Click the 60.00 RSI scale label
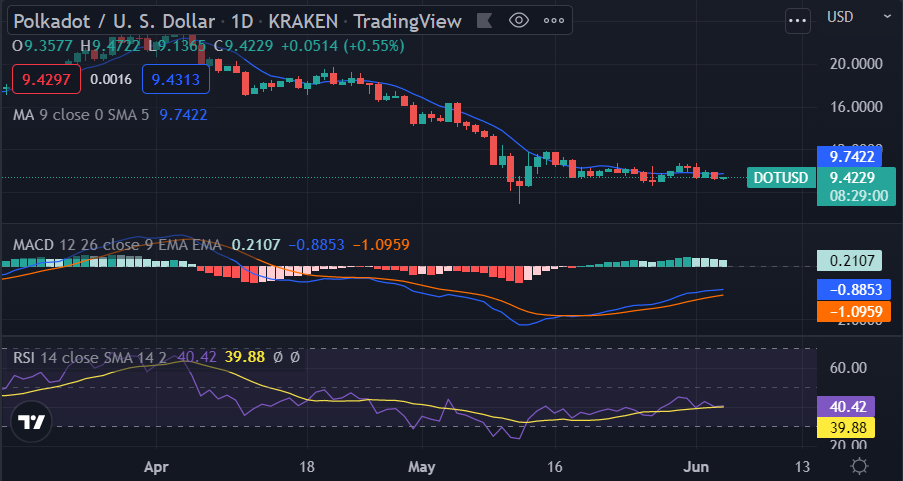Screen dimensions: 903x481 [x=848, y=368]
